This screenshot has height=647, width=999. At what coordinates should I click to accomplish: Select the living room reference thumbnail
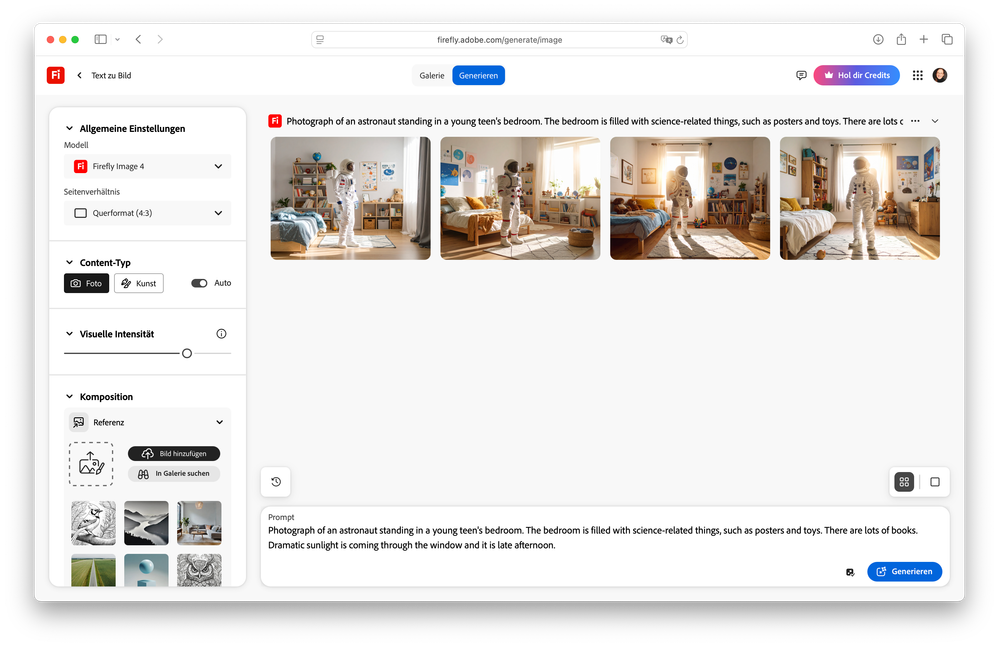199,523
